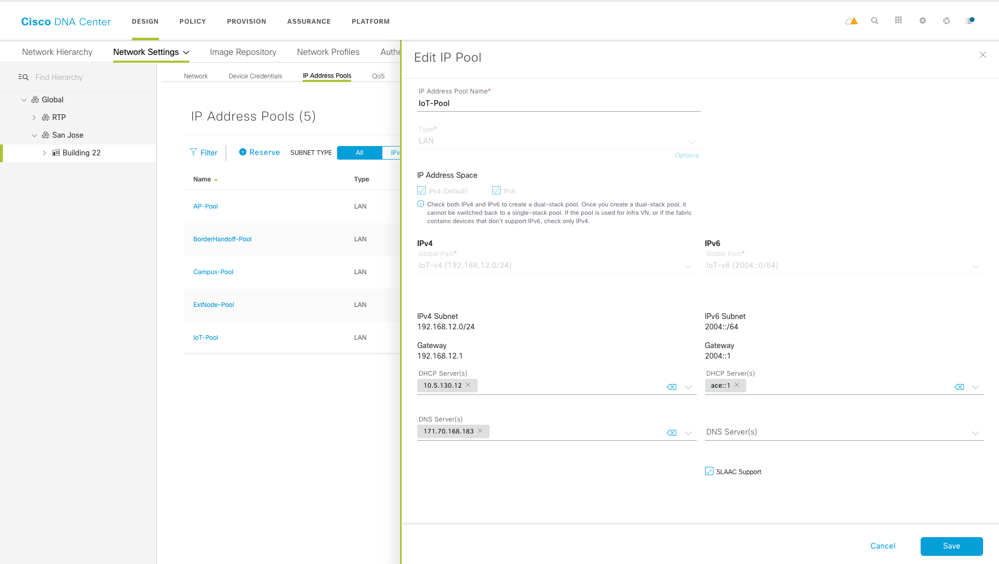Click the Save button
Screen dimensions: 999x564
point(951,546)
